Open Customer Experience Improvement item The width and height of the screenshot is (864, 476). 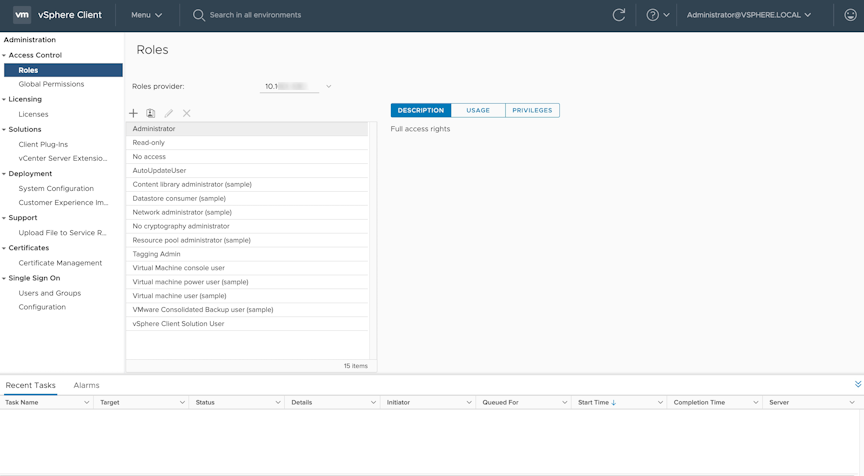coord(63,202)
